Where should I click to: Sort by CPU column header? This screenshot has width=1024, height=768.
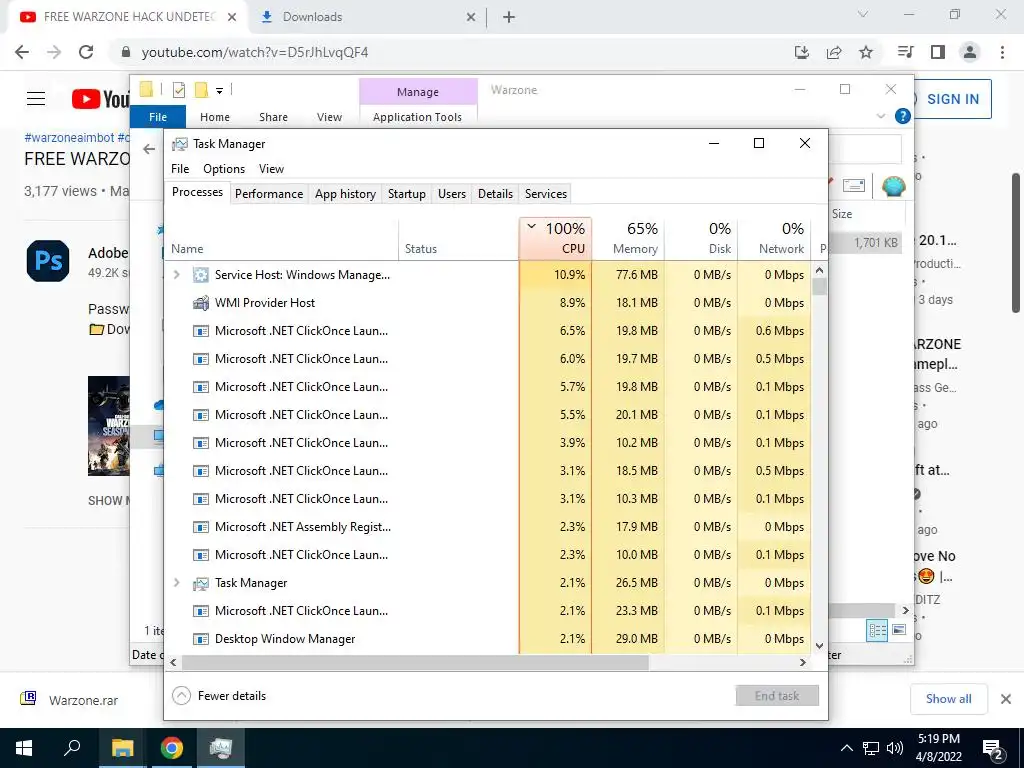(556, 239)
